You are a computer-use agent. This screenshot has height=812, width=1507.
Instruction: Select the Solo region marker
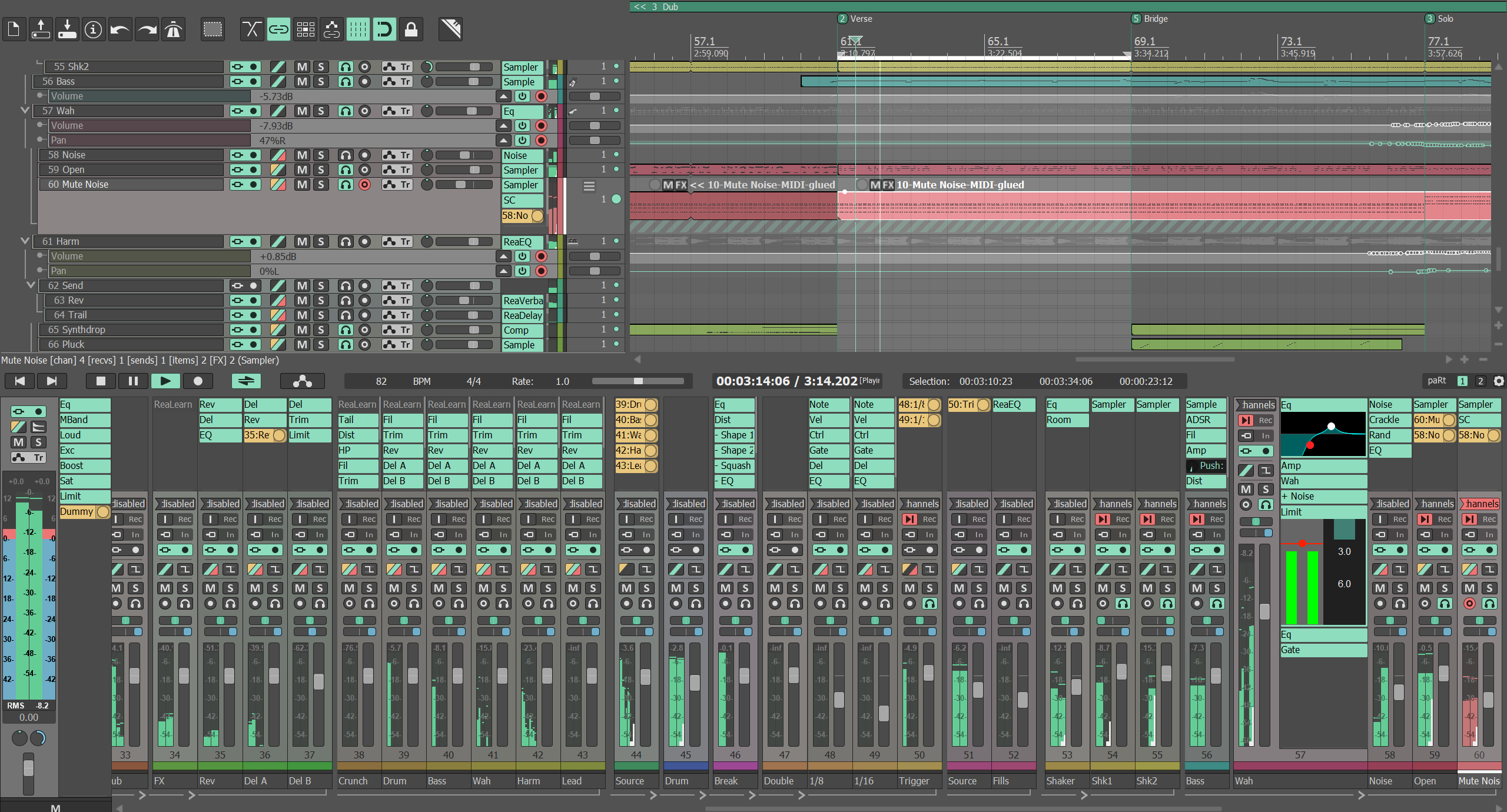1439,19
